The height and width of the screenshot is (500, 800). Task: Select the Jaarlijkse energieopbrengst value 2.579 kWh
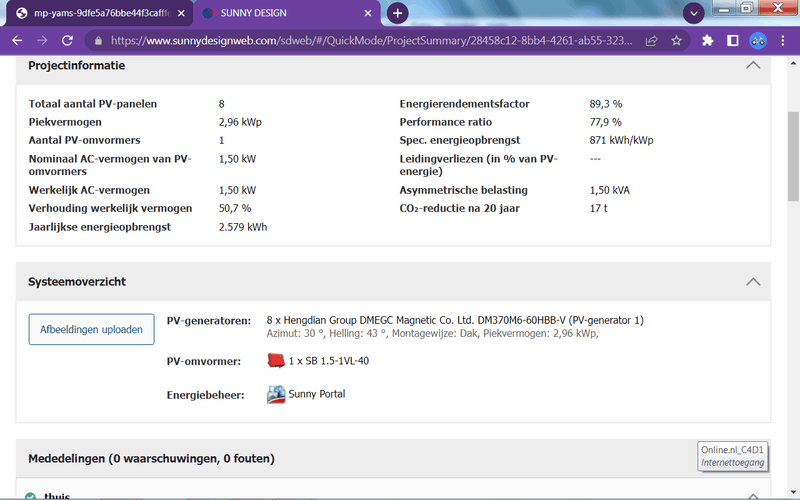click(243, 227)
